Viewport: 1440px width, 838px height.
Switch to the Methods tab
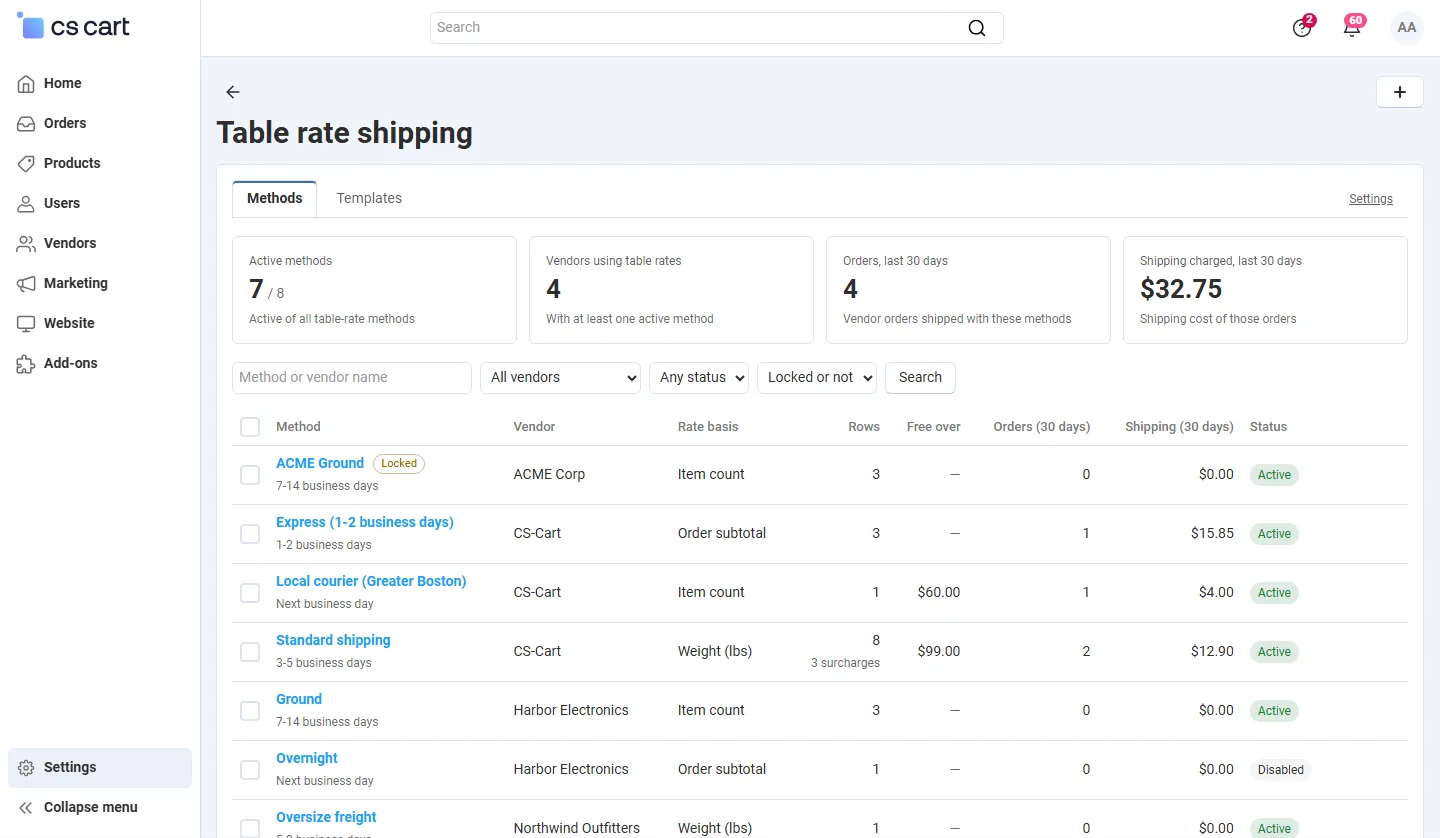click(x=275, y=199)
